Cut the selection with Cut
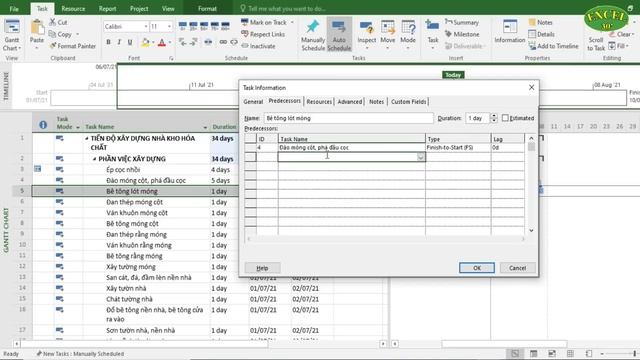This screenshot has height=360, width=640. coord(58,22)
